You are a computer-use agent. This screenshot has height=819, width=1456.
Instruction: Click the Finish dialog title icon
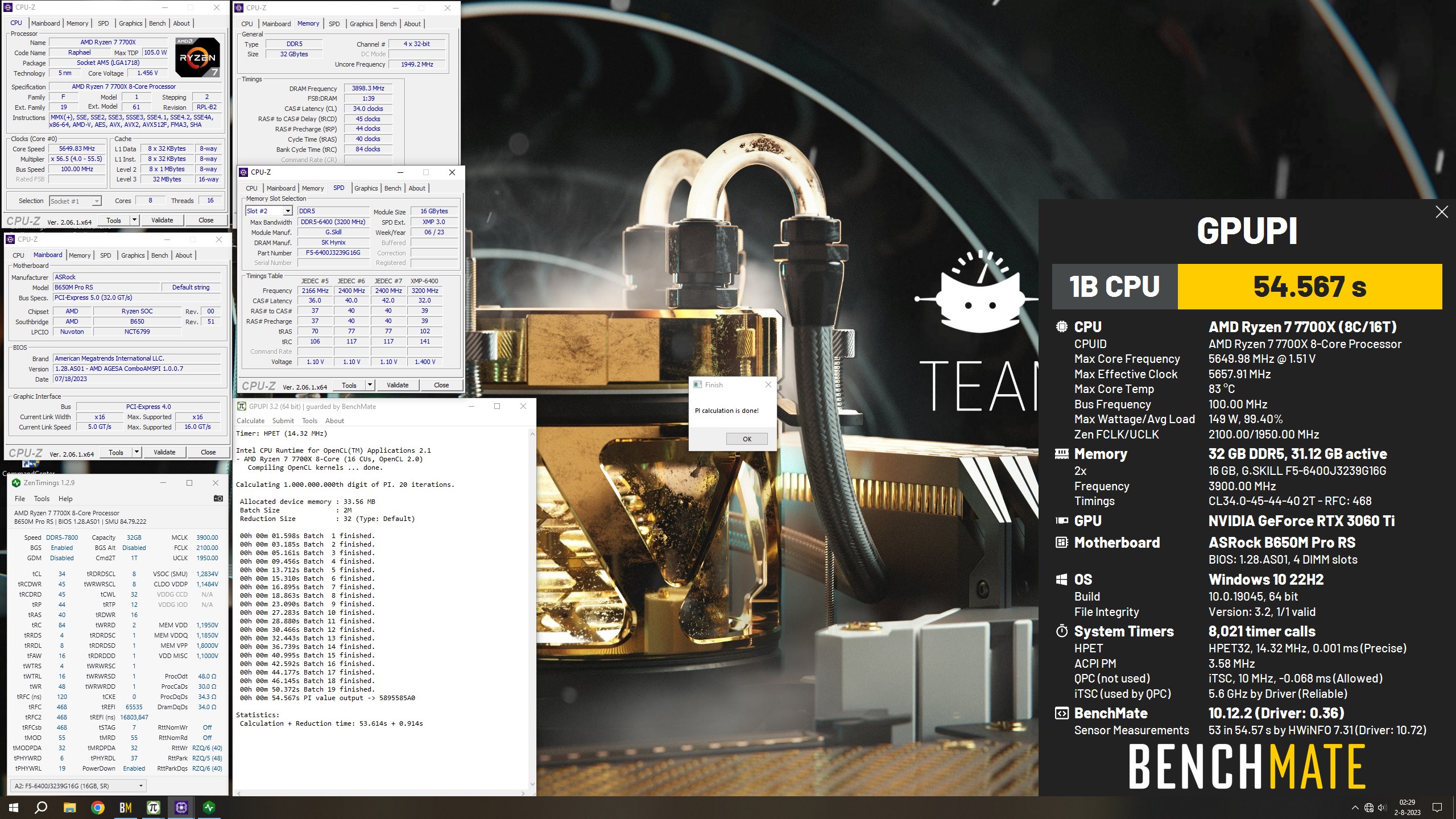tap(698, 385)
